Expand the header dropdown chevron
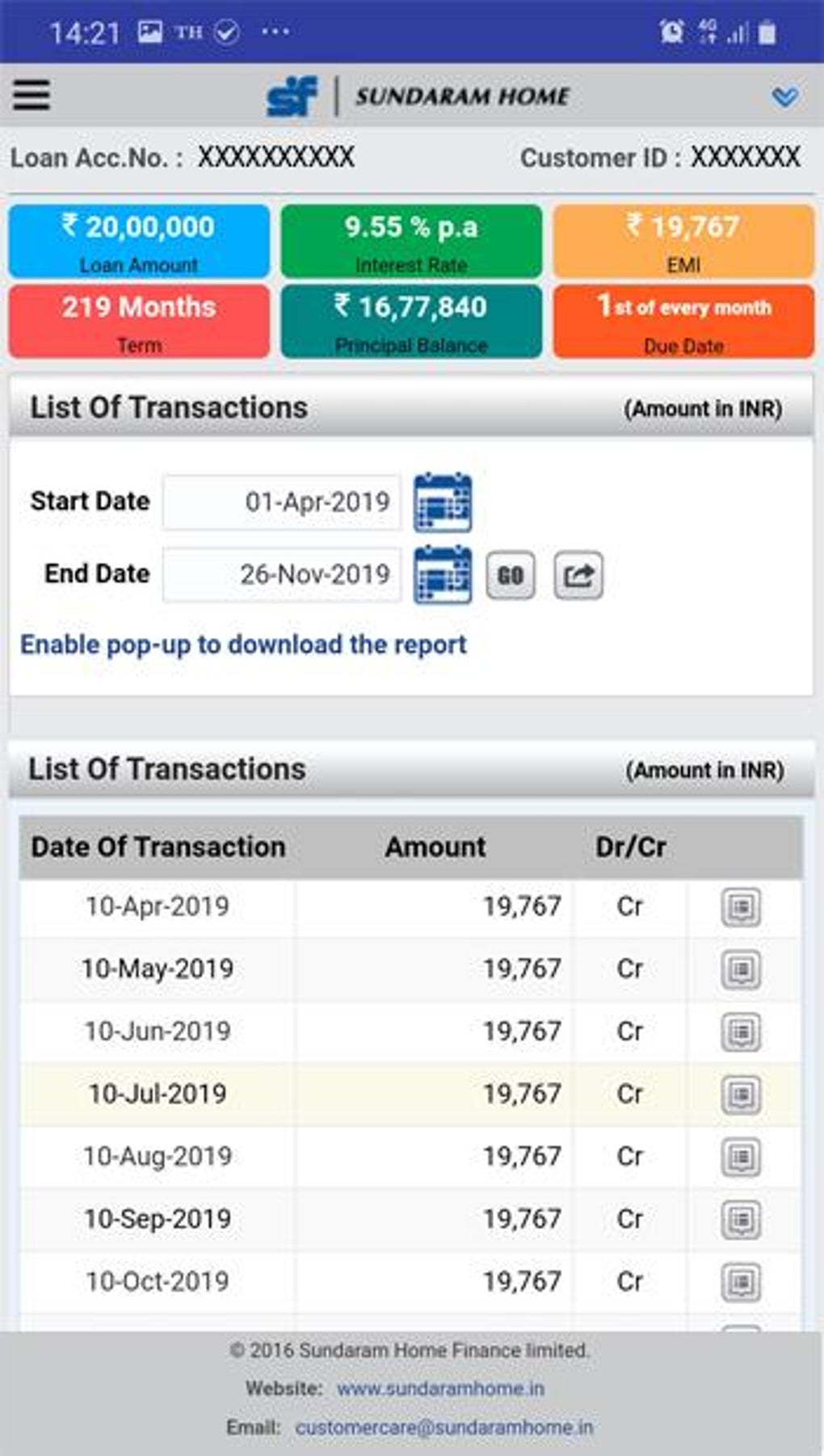Viewport: 824px width, 1456px height. point(784,98)
